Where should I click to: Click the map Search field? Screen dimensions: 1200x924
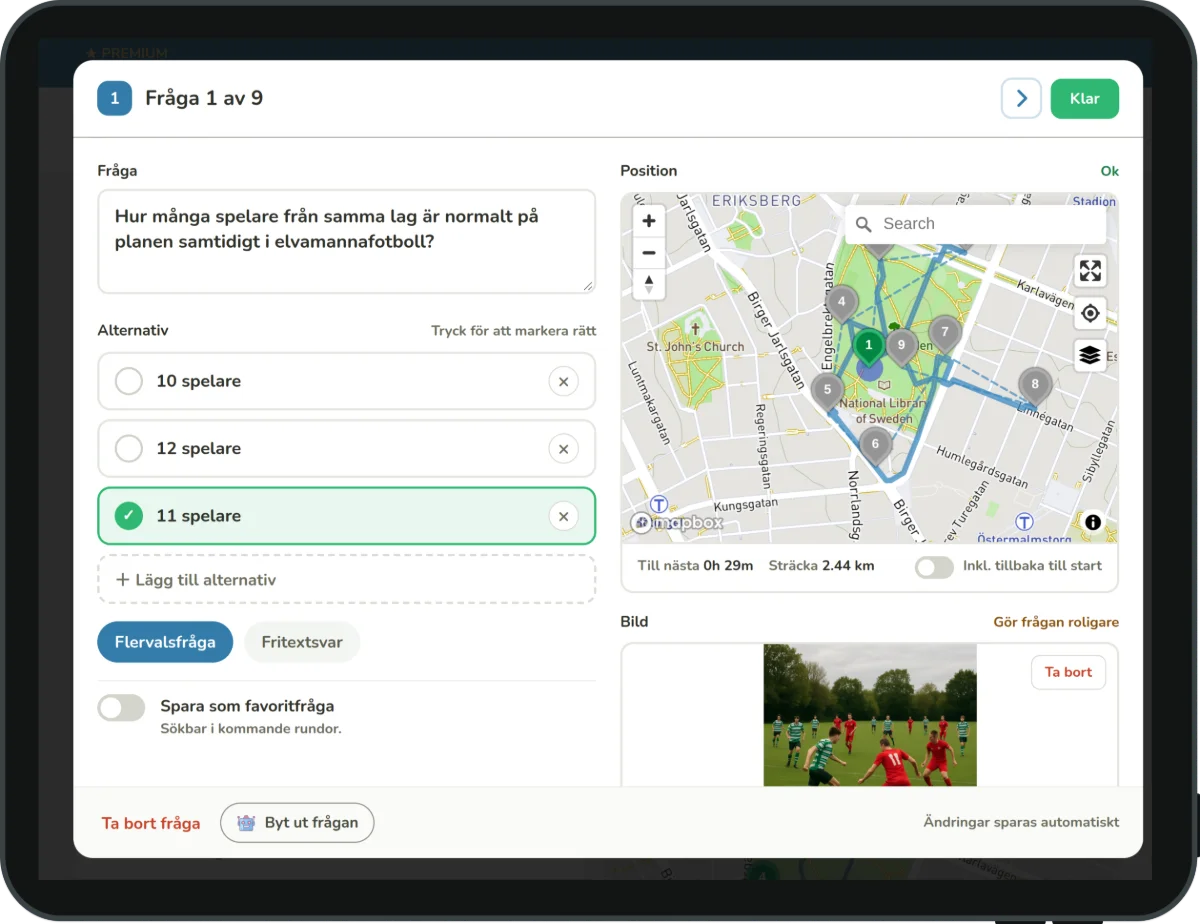976,224
